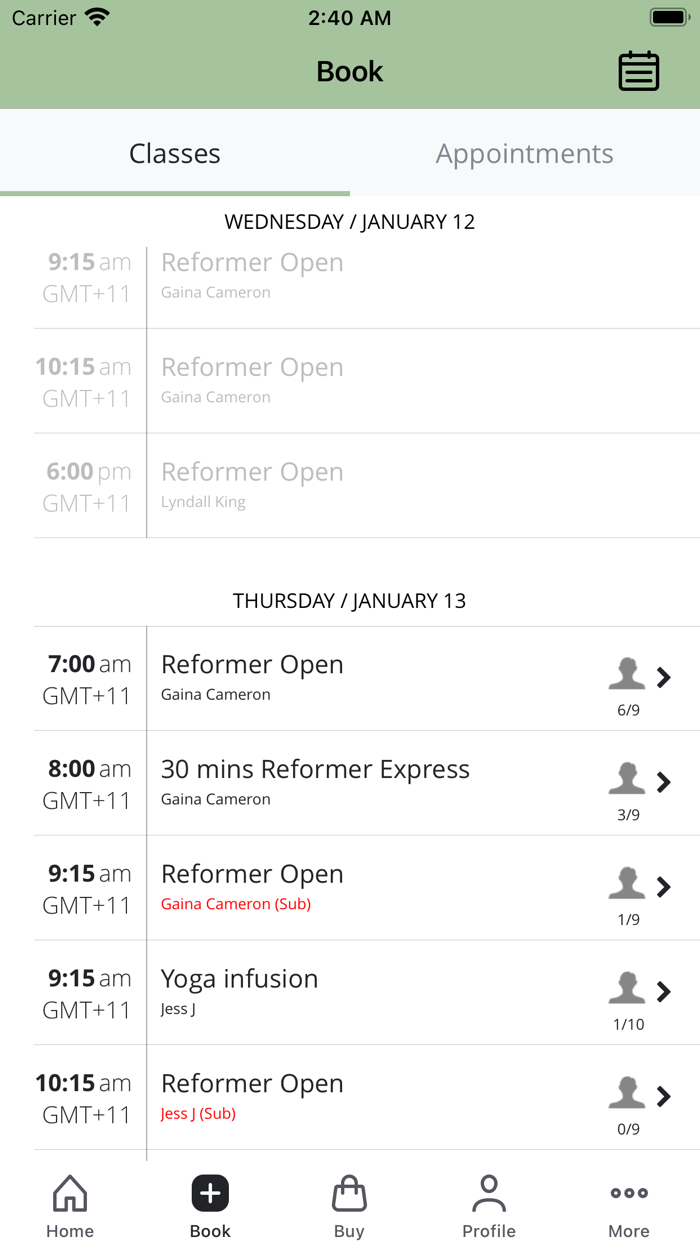This screenshot has width=700, height=1244.
Task: Switch to the Appointments tab
Action: click(x=524, y=153)
